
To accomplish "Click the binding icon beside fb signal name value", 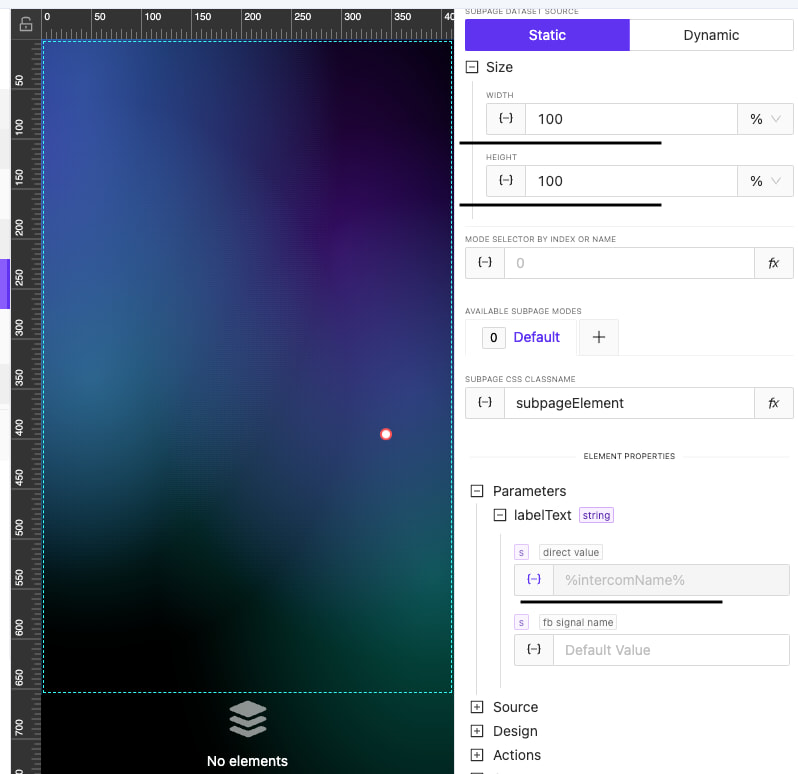I will point(534,650).
